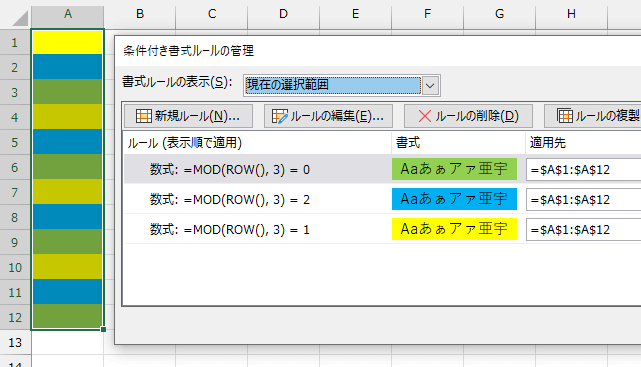The height and width of the screenshot is (367, 641).
Task: Click the yellow format preview swatch
Action: pos(454,229)
